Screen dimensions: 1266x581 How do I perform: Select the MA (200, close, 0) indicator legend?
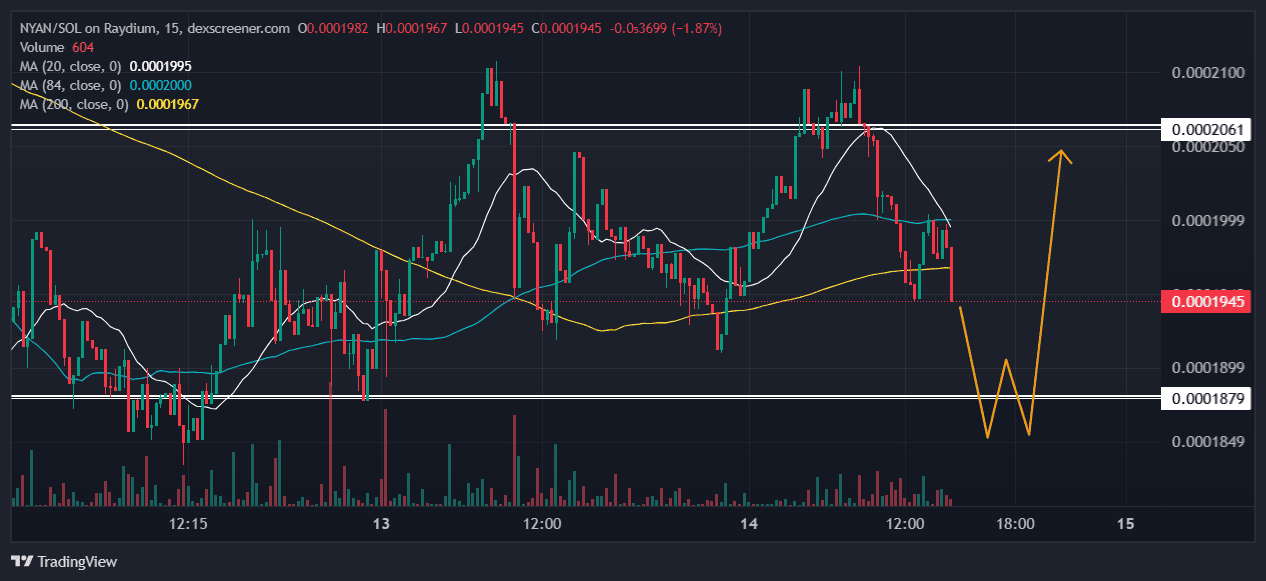click(x=71, y=104)
